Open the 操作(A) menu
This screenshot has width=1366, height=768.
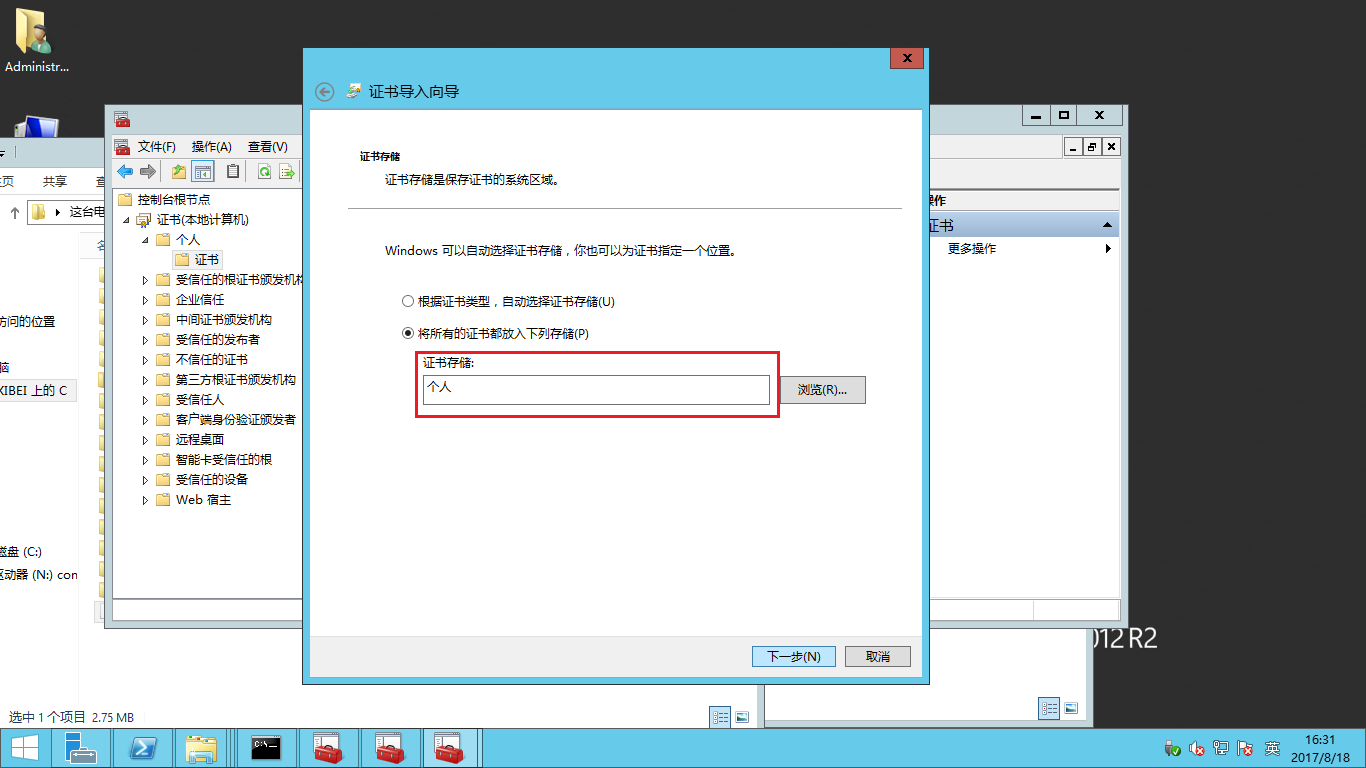pos(211,147)
